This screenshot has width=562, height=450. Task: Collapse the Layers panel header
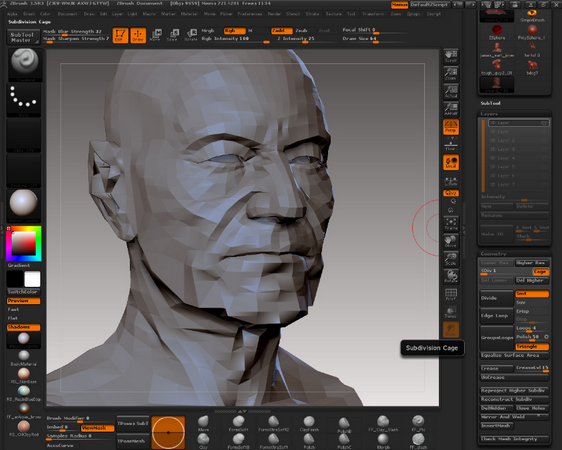click(x=489, y=114)
